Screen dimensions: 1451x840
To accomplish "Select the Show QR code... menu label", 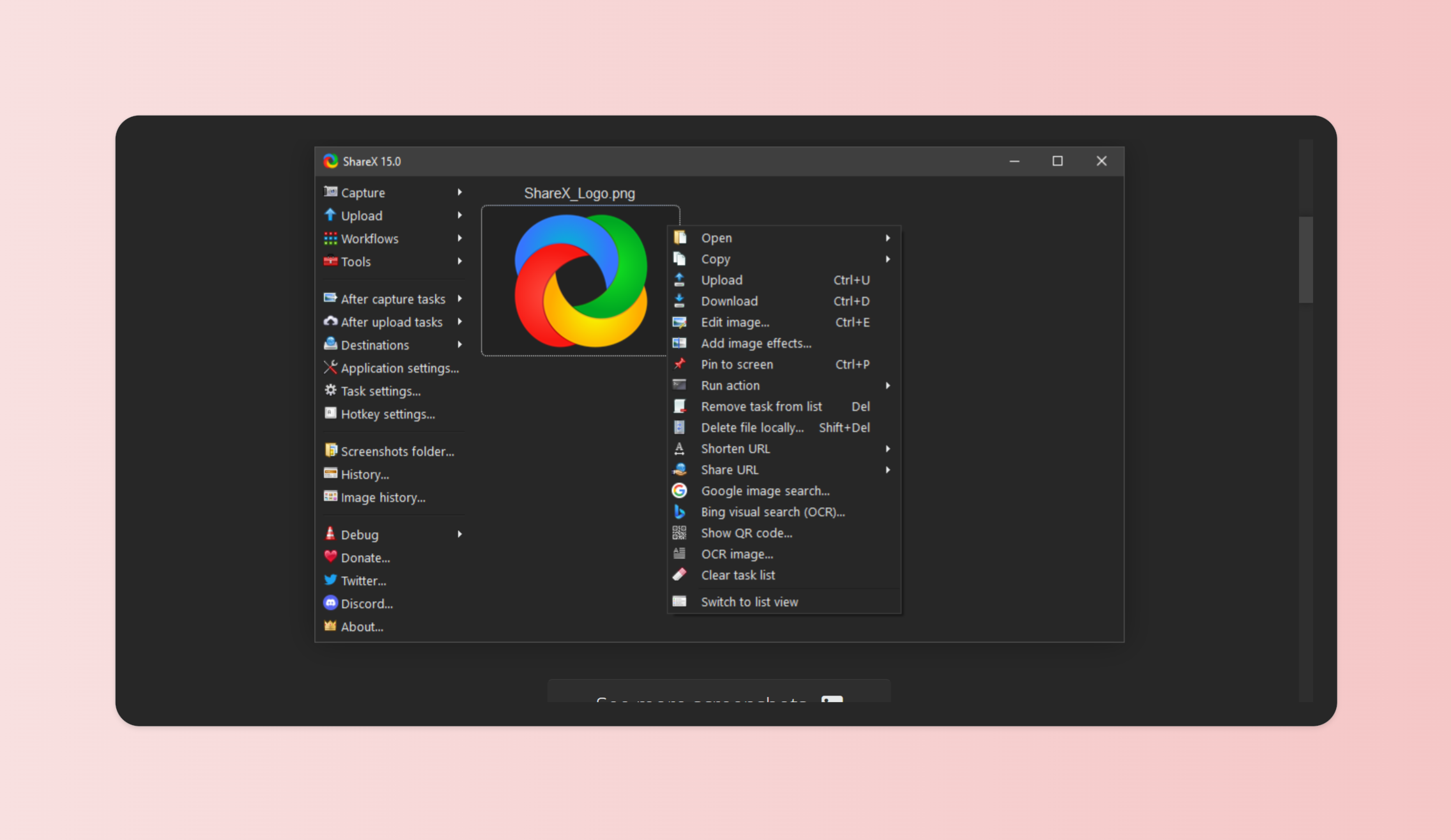I will pos(746,533).
